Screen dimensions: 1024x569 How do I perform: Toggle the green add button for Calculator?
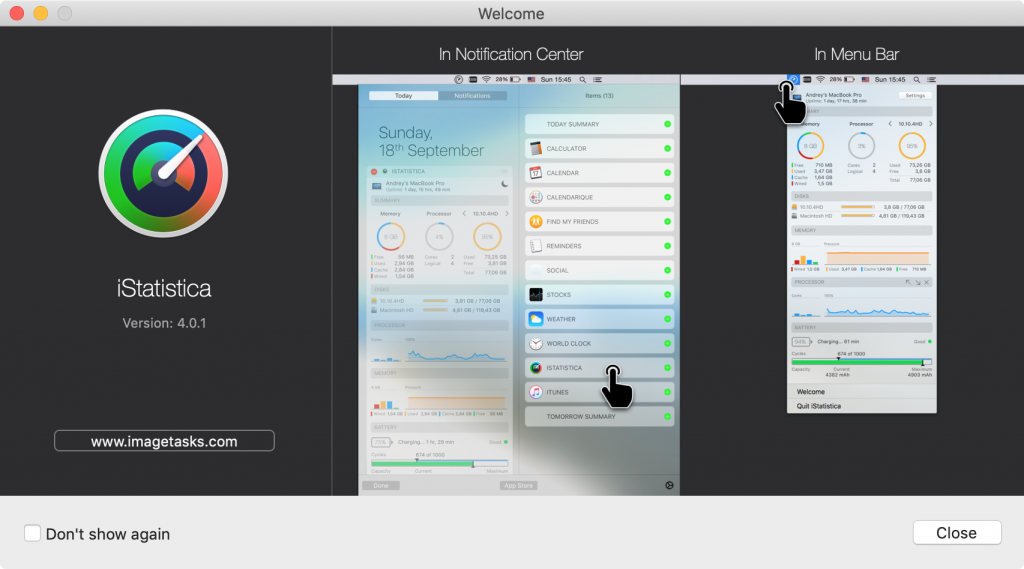[x=667, y=148]
